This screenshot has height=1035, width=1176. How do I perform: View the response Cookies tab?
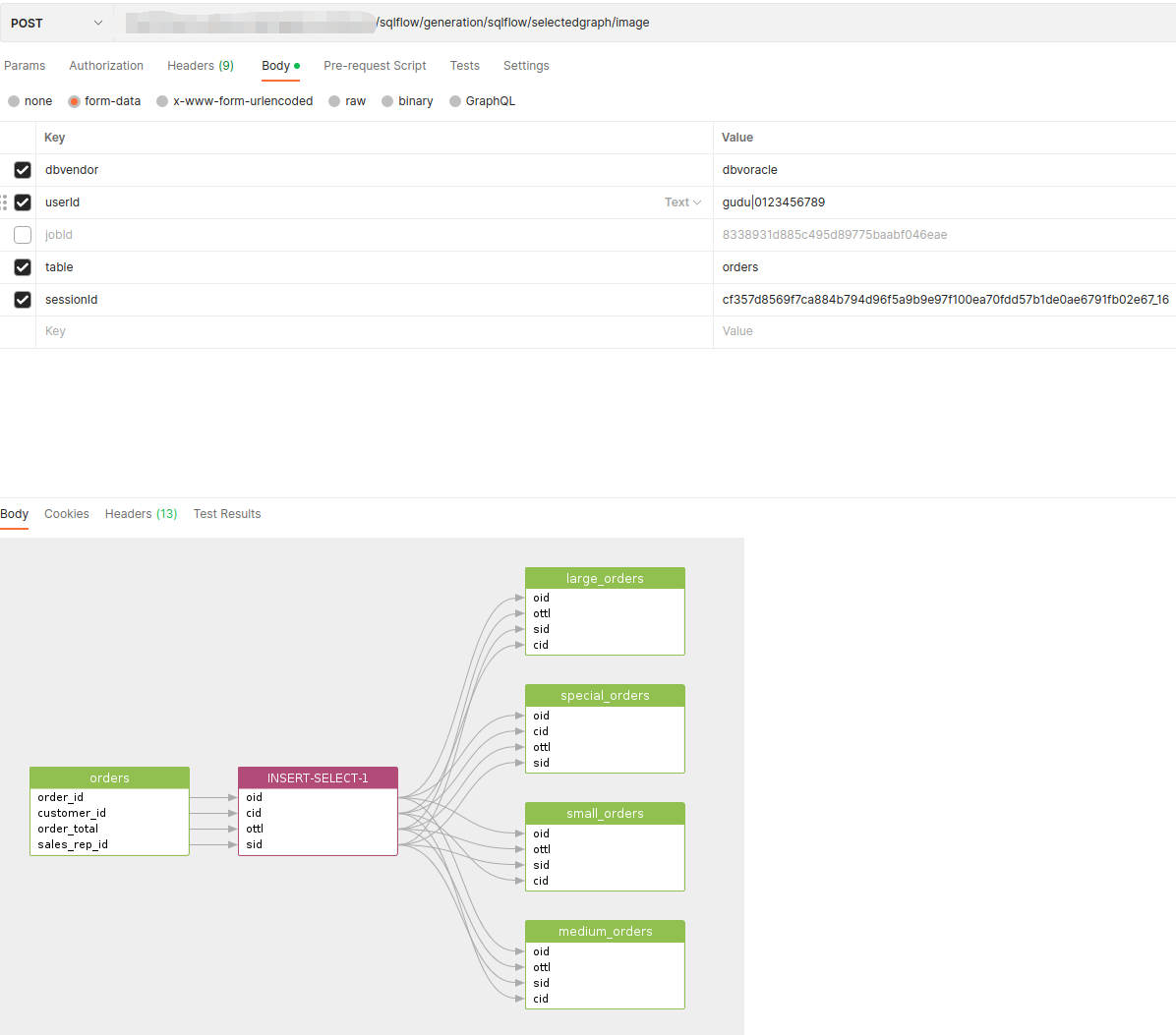[66, 514]
